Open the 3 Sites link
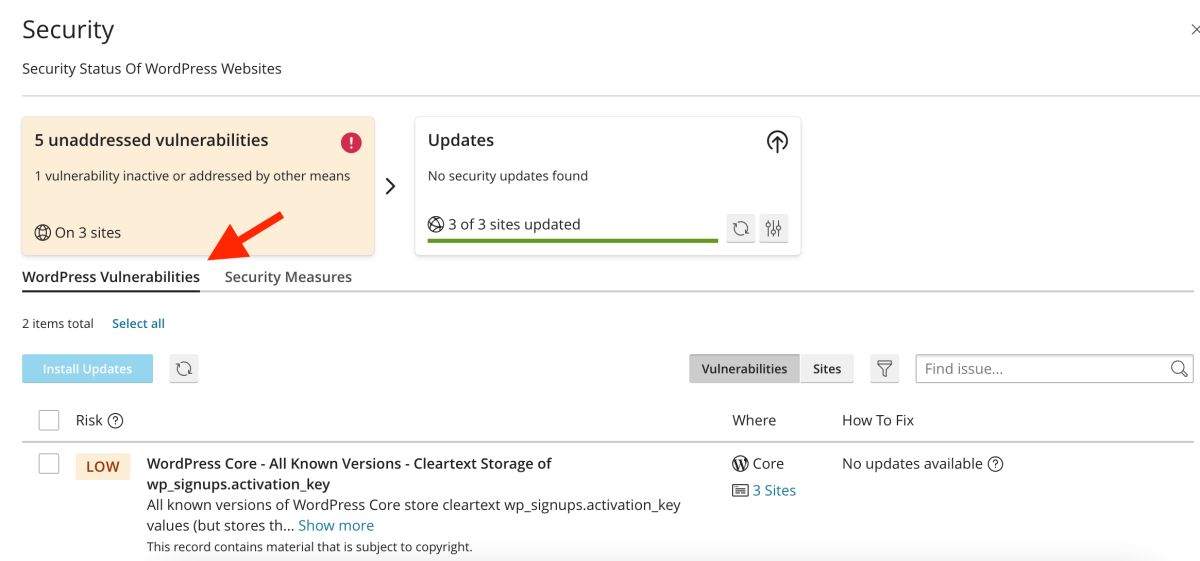The width and height of the screenshot is (1200, 561). pos(773,491)
